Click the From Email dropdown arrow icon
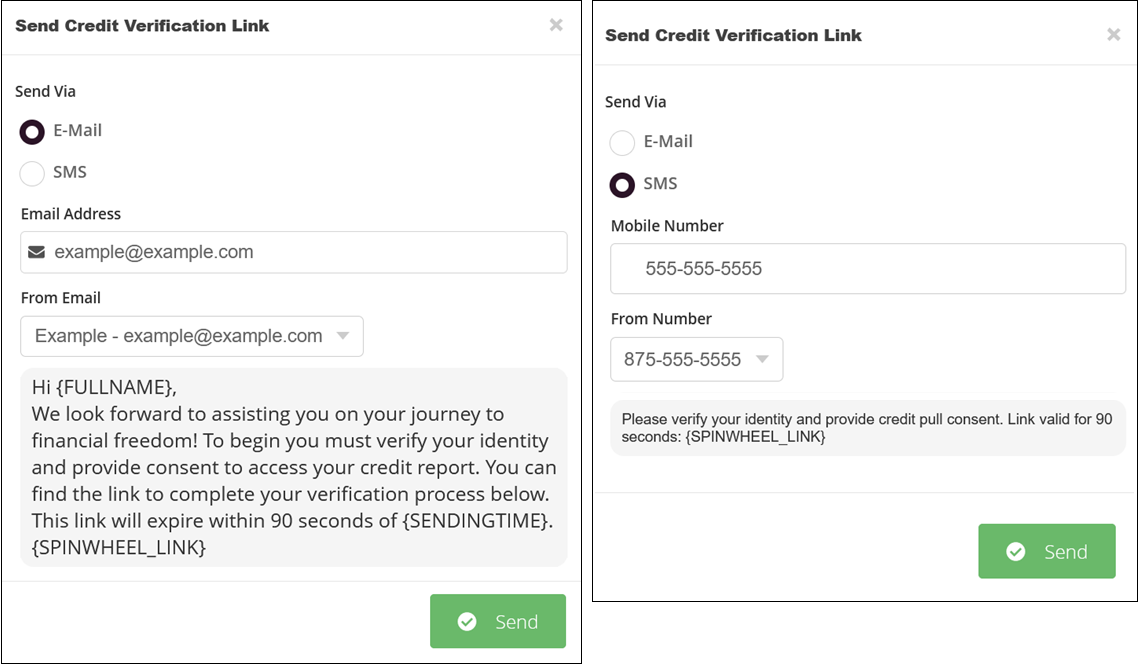This screenshot has width=1138, height=665. [x=345, y=336]
